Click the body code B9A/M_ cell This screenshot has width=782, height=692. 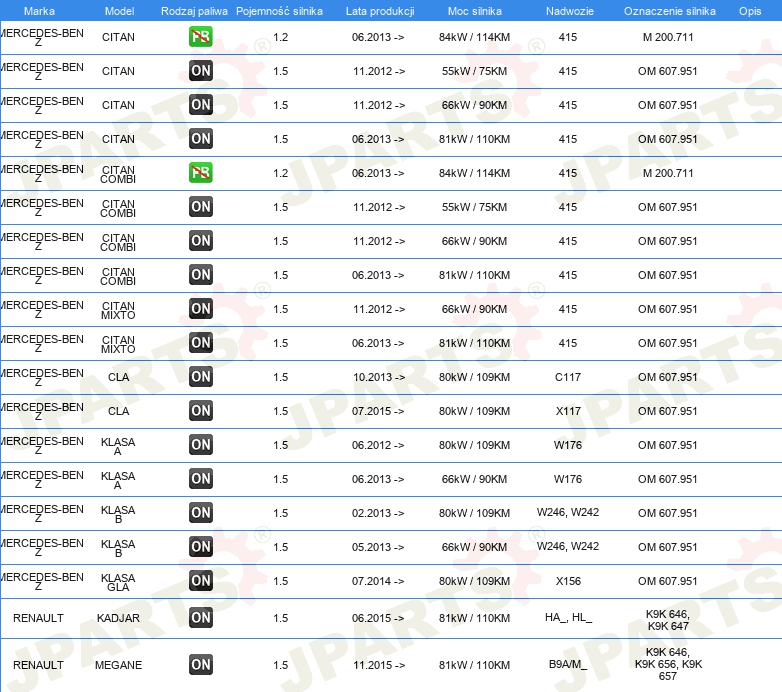click(568, 665)
